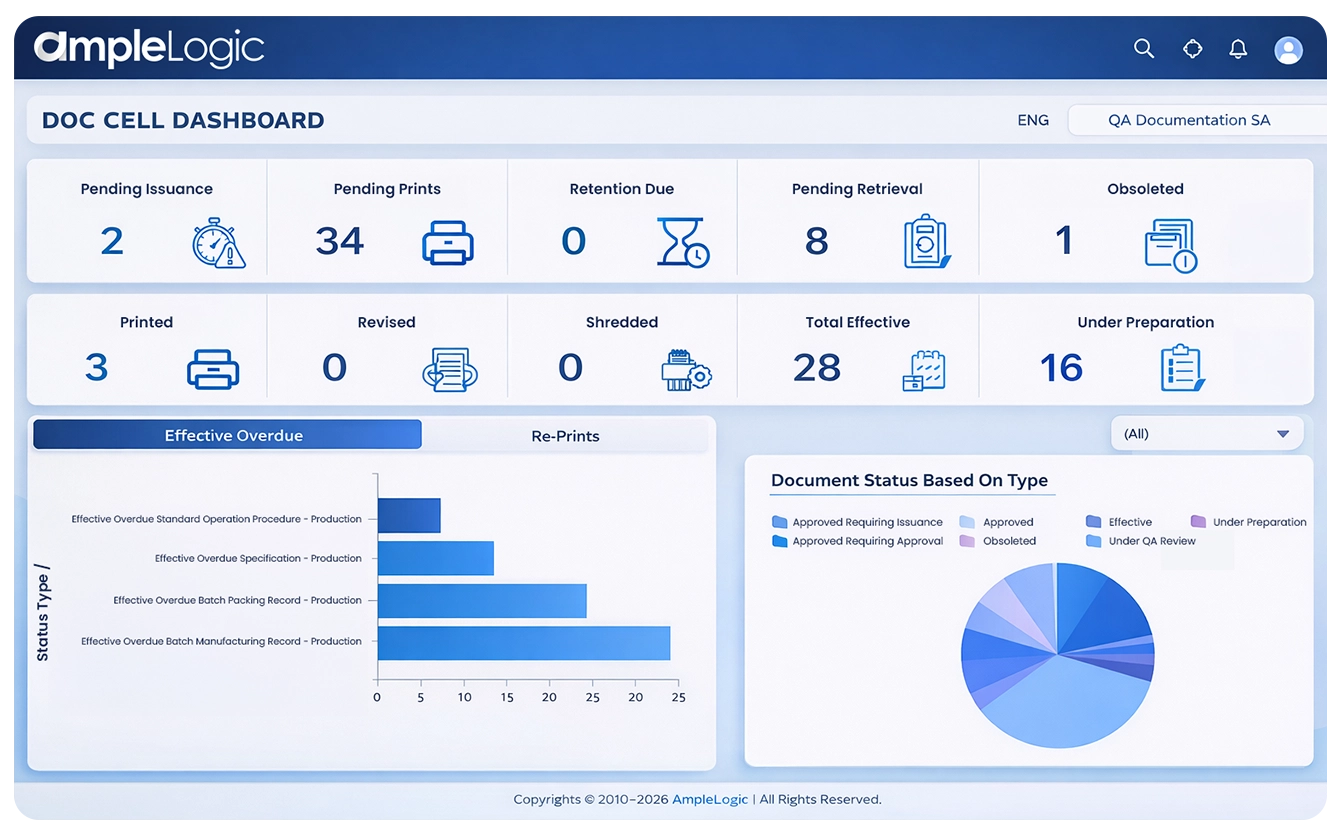Expand the (All) filter dropdown
This screenshot has height=836, width=1342.
[x=1207, y=434]
